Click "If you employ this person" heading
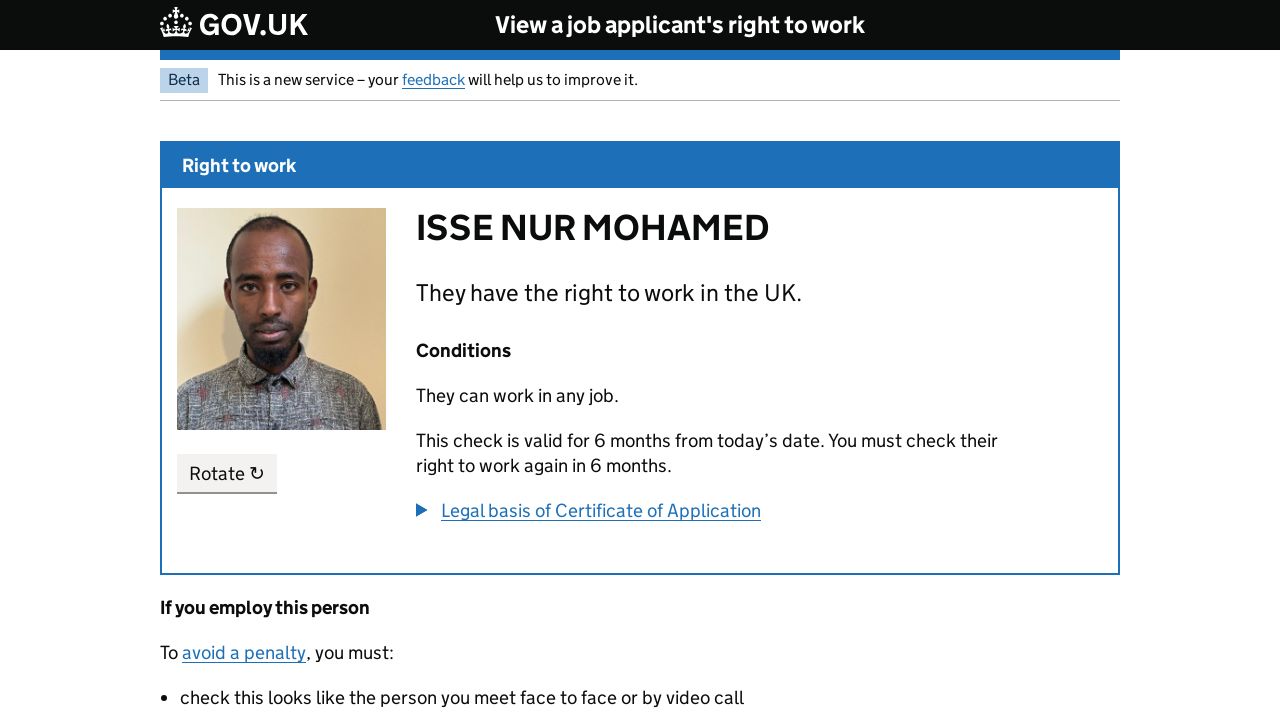 coord(265,608)
